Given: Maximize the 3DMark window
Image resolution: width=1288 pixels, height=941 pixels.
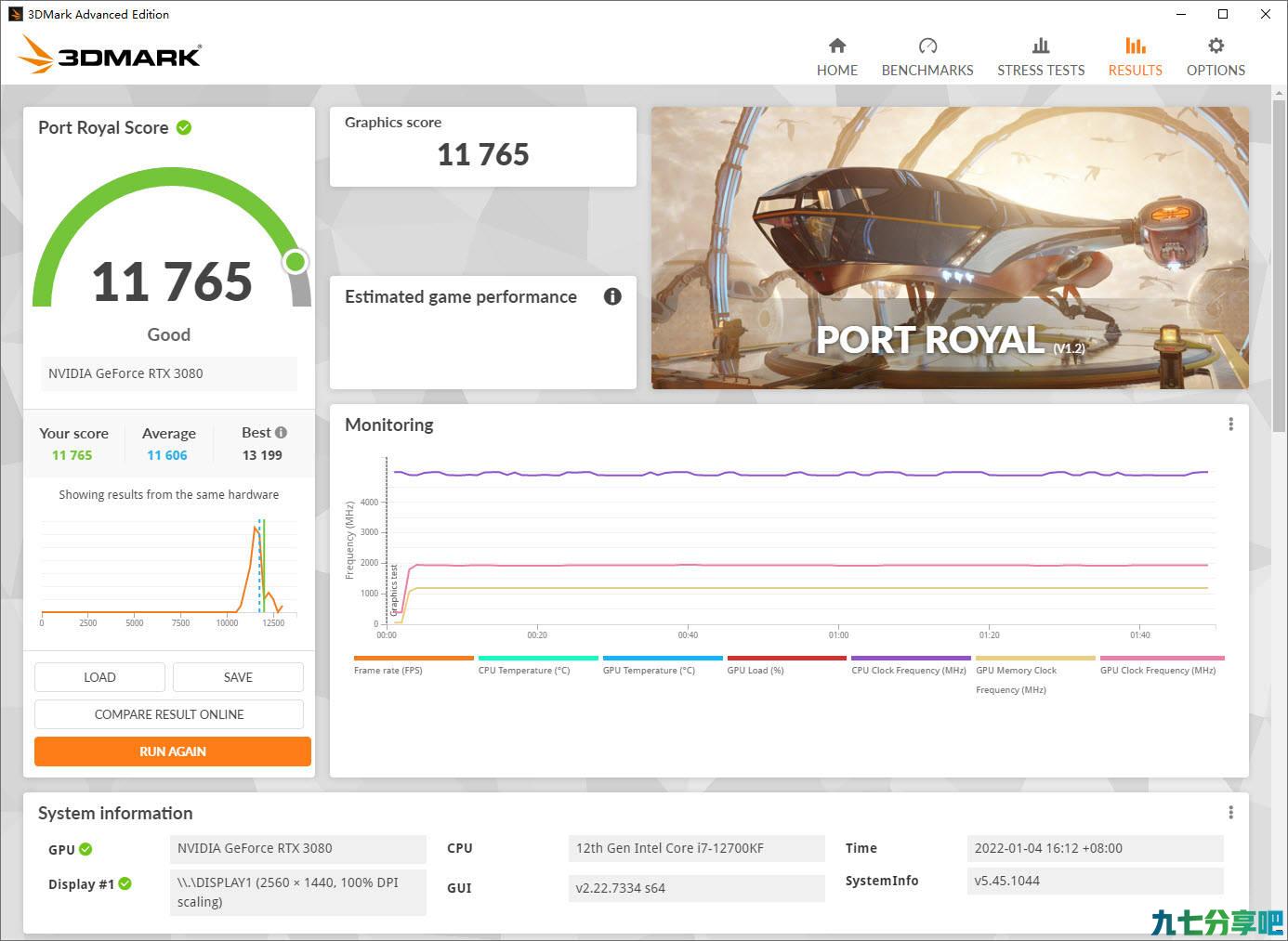Looking at the screenshot, I should (x=1223, y=14).
